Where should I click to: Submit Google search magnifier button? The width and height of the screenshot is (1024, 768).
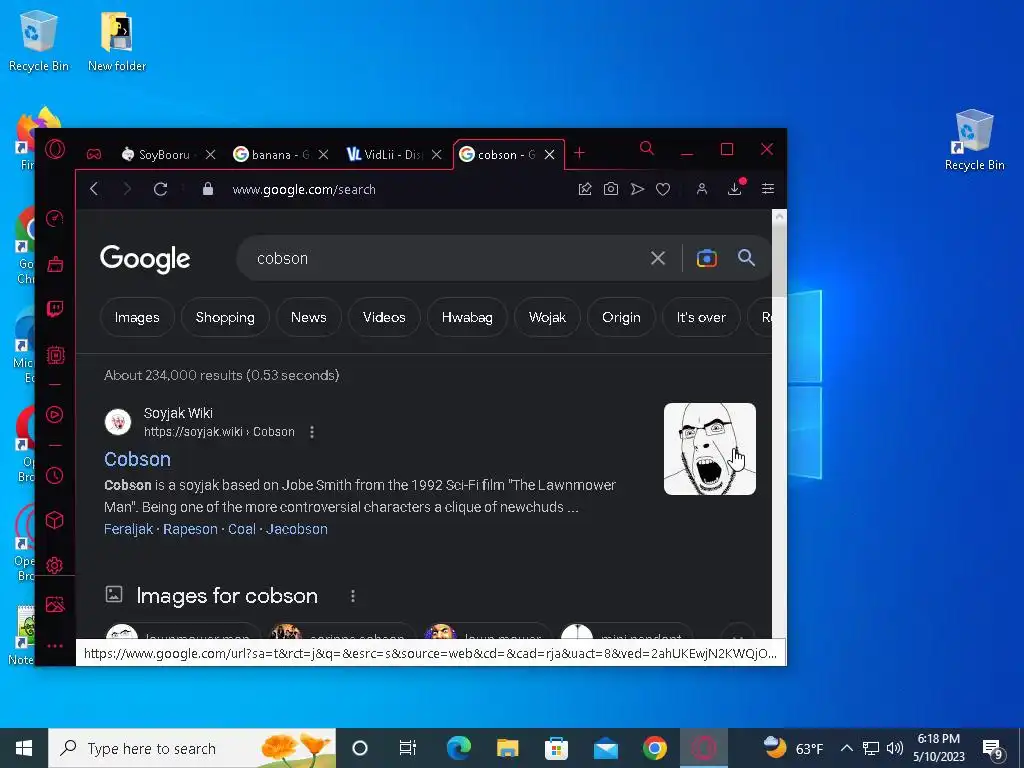pos(746,258)
